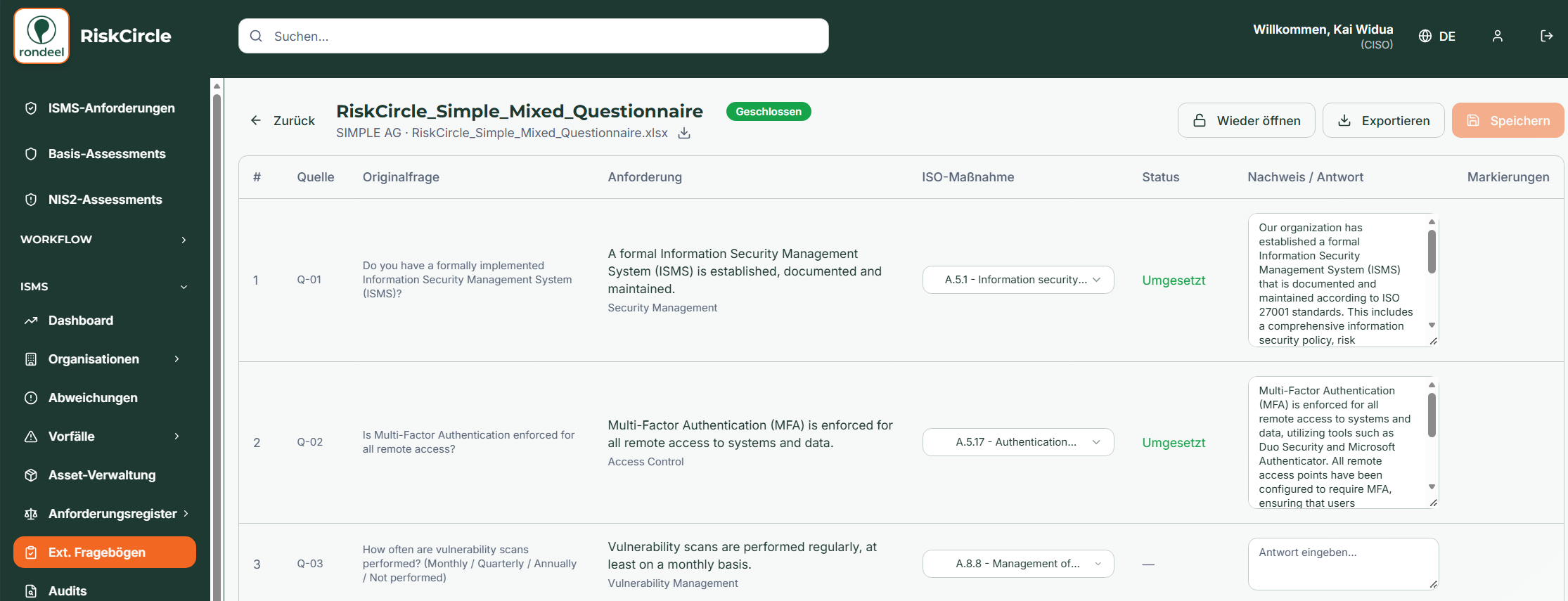Viewport: 1568px width, 601px height.
Task: Click the Asset-Verwaltung box icon
Action: pos(31,475)
